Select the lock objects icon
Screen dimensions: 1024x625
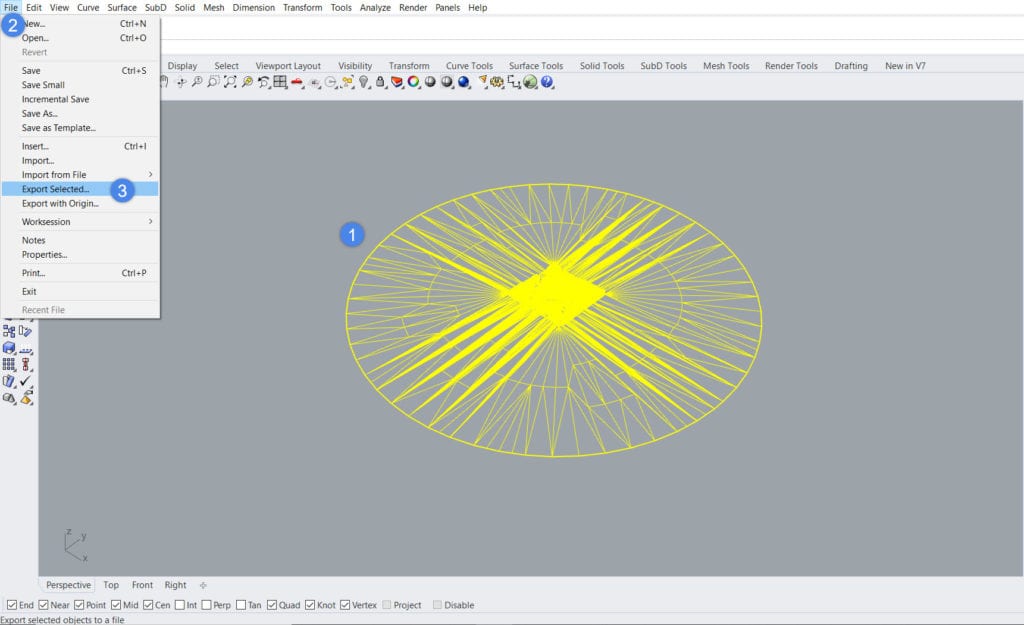[379, 84]
